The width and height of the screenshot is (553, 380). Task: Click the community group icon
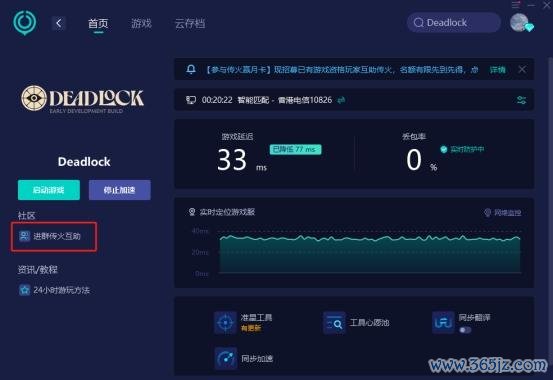pos(24,236)
